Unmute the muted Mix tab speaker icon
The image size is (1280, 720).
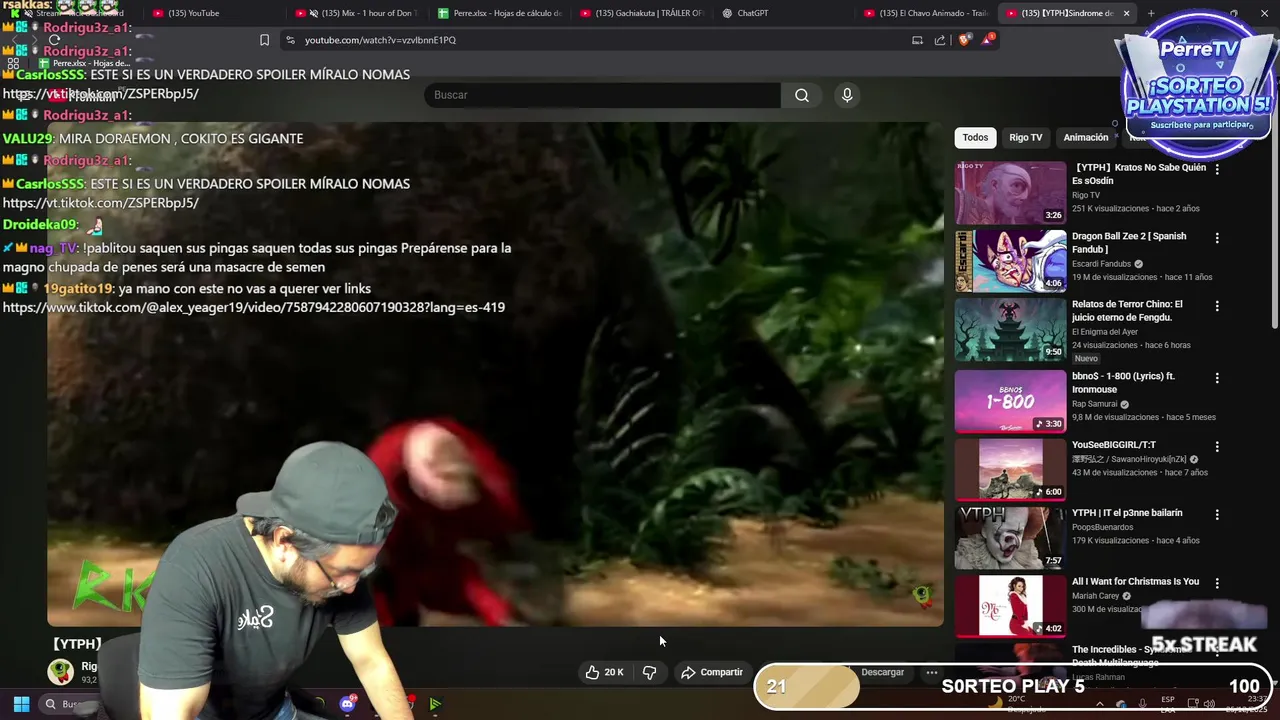click(x=314, y=13)
